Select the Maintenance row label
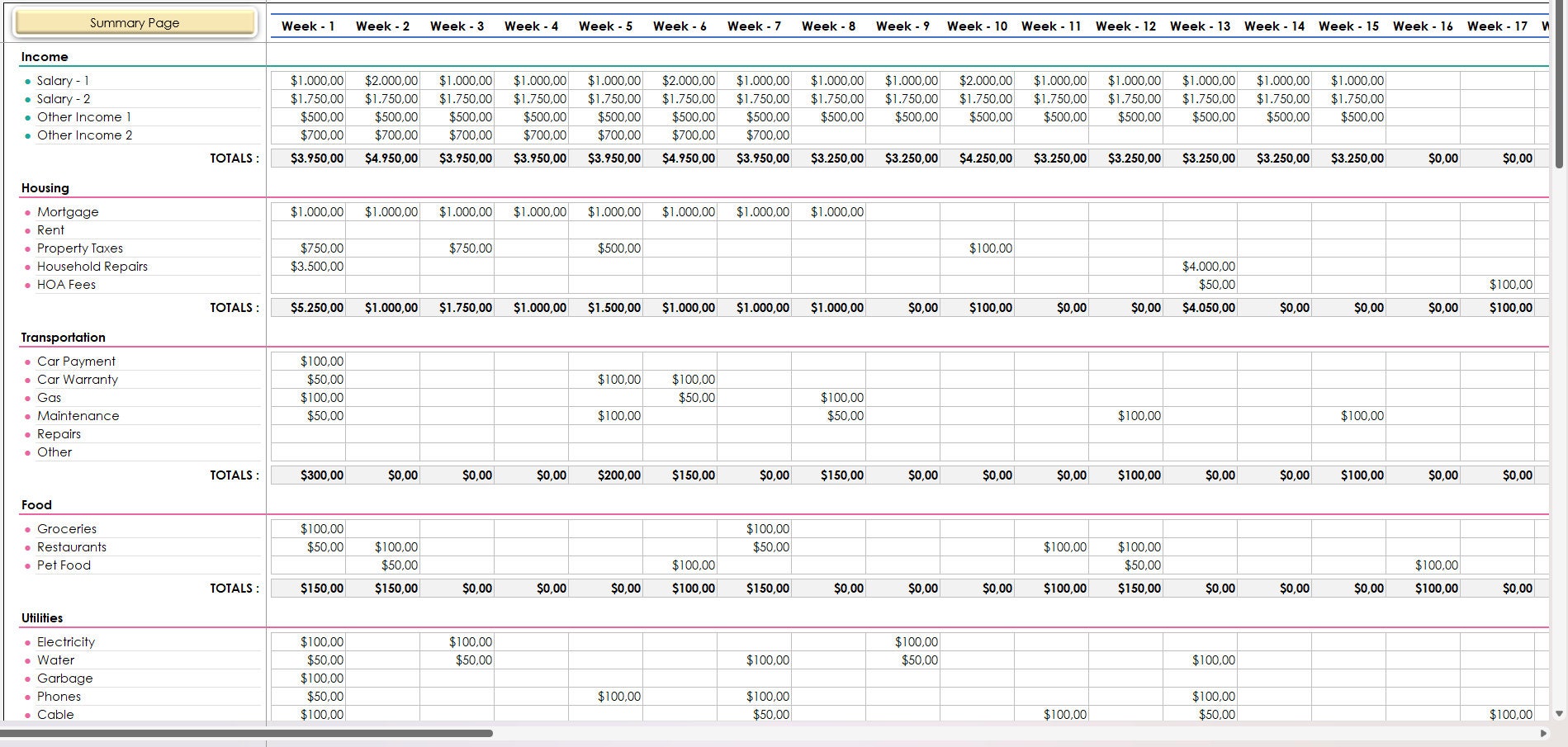 [x=78, y=416]
